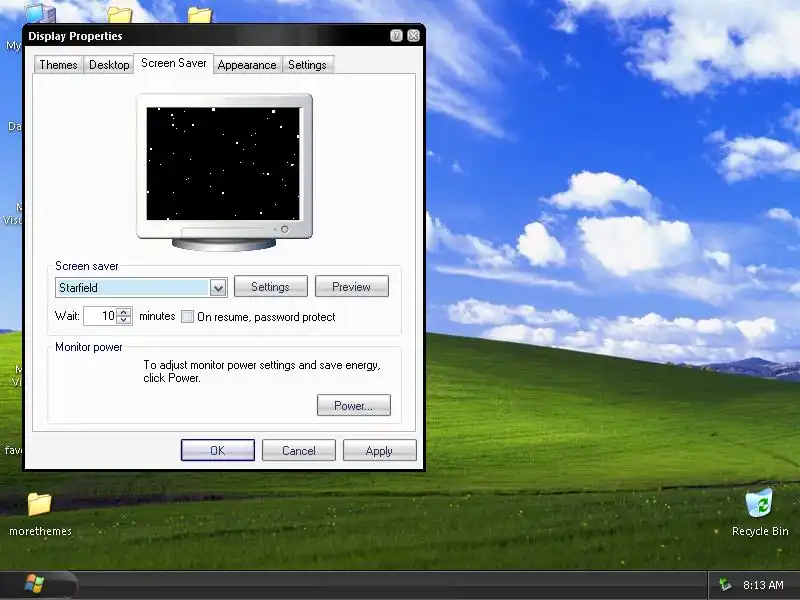Viewport: 800px width, 600px height.
Task: Open the Starfield screen saver dropdown
Action: point(218,288)
